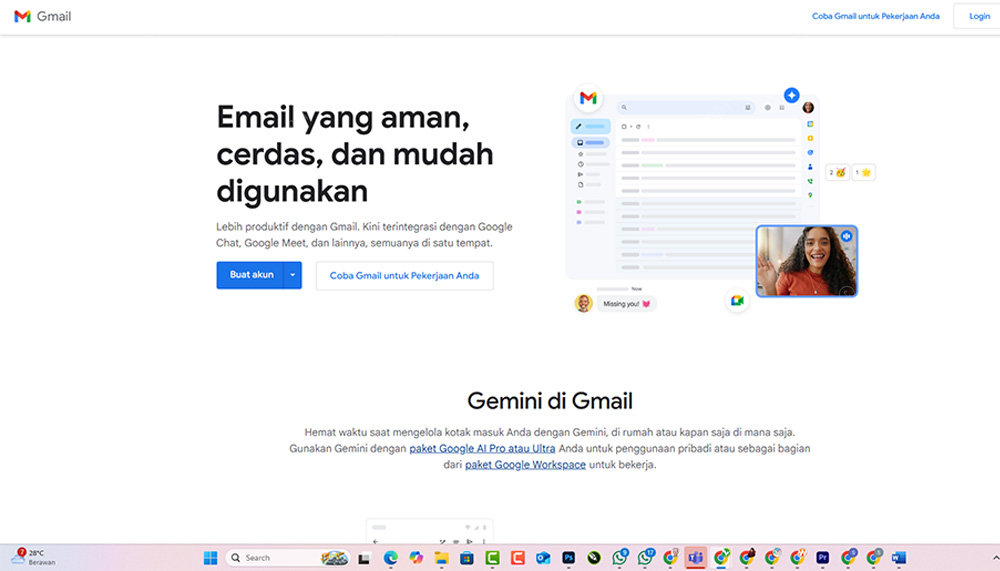The width and height of the screenshot is (1000, 571).
Task: Click the illustration's mock search bar
Action: point(686,108)
